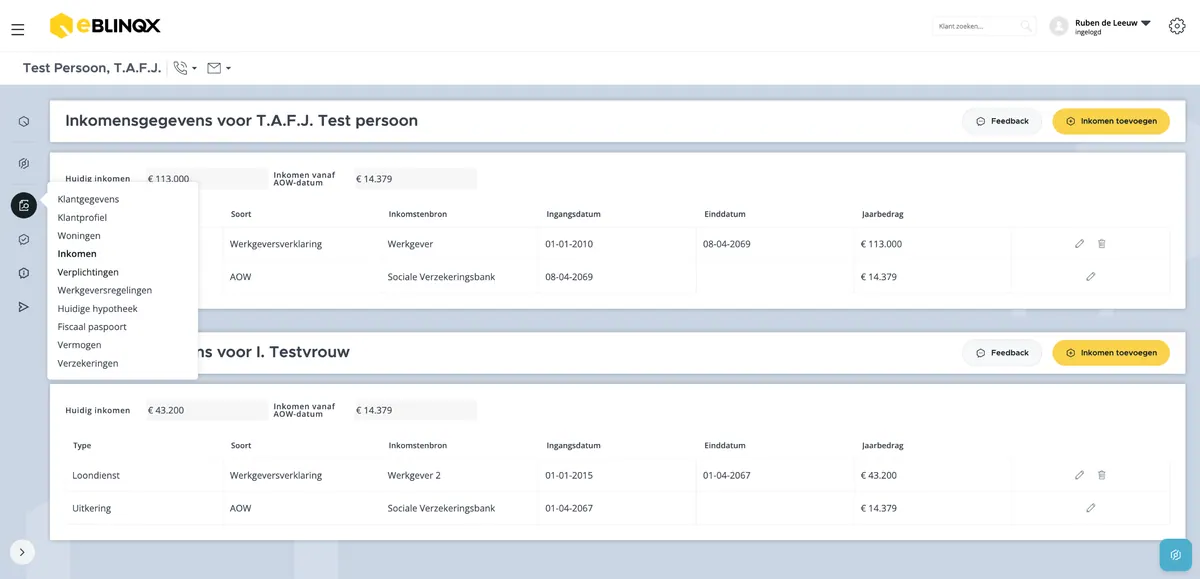Open the hamburger navigation menu
1200x579 pixels.
point(18,30)
